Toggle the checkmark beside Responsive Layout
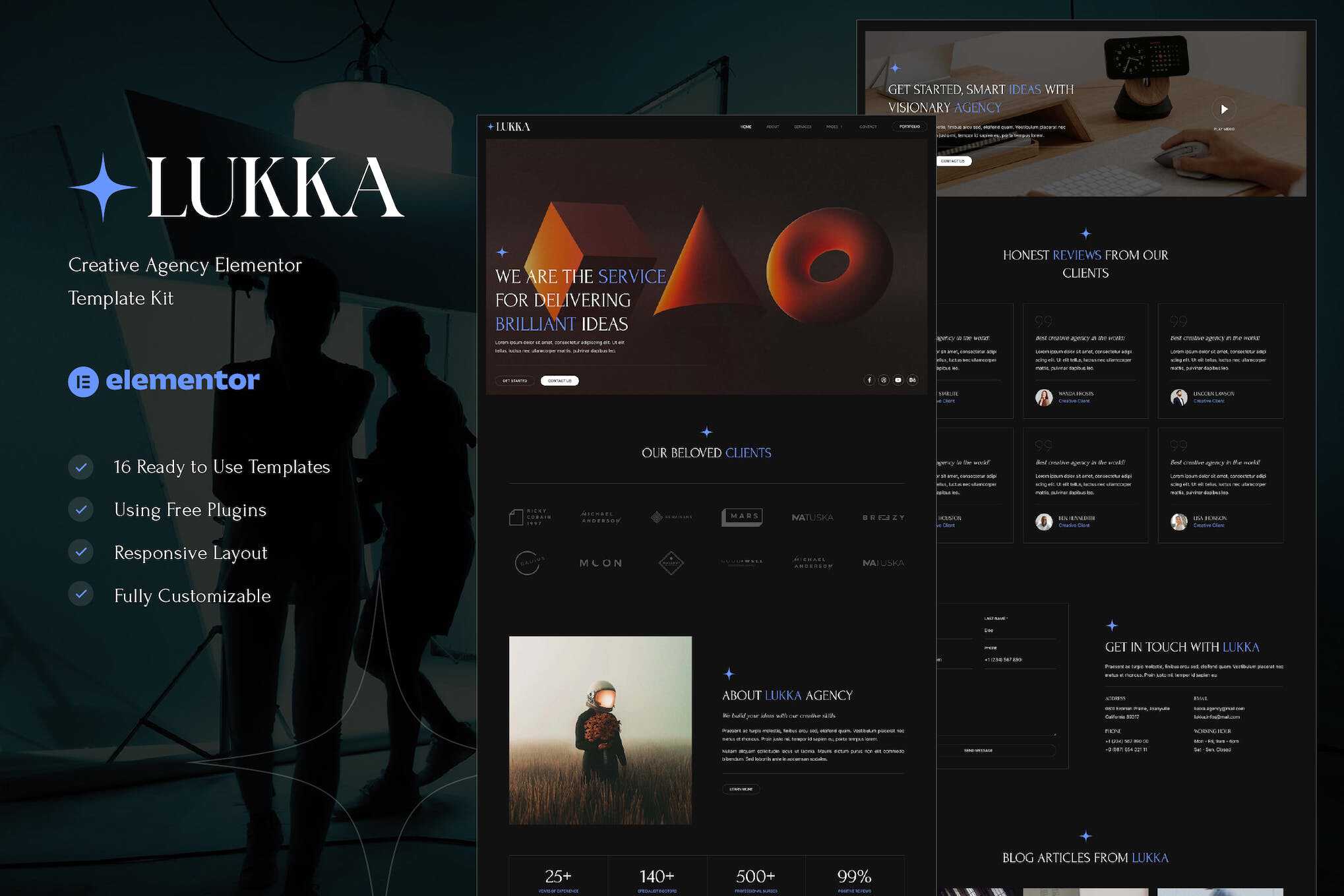This screenshot has height=896, width=1344. [x=81, y=553]
